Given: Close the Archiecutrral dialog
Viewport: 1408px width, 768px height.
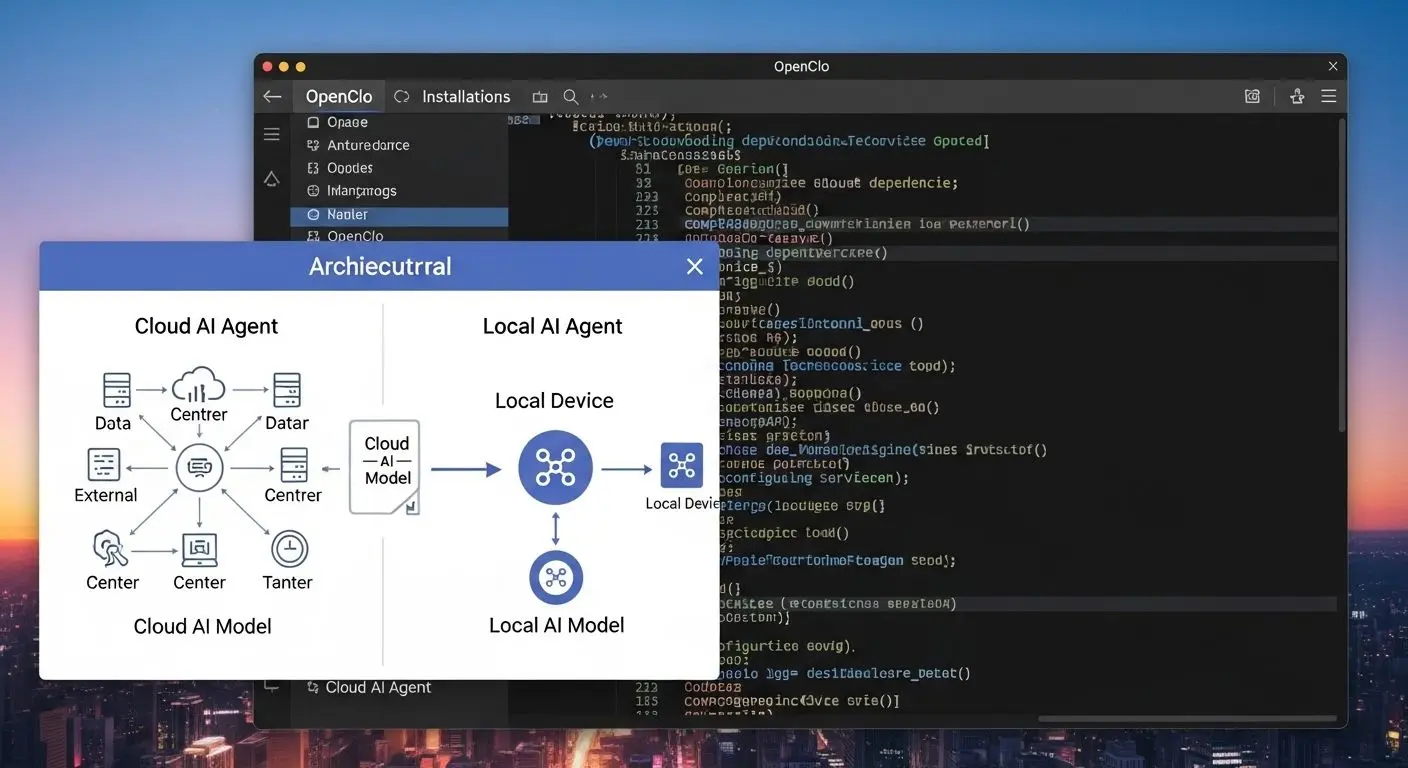Looking at the screenshot, I should [x=694, y=266].
